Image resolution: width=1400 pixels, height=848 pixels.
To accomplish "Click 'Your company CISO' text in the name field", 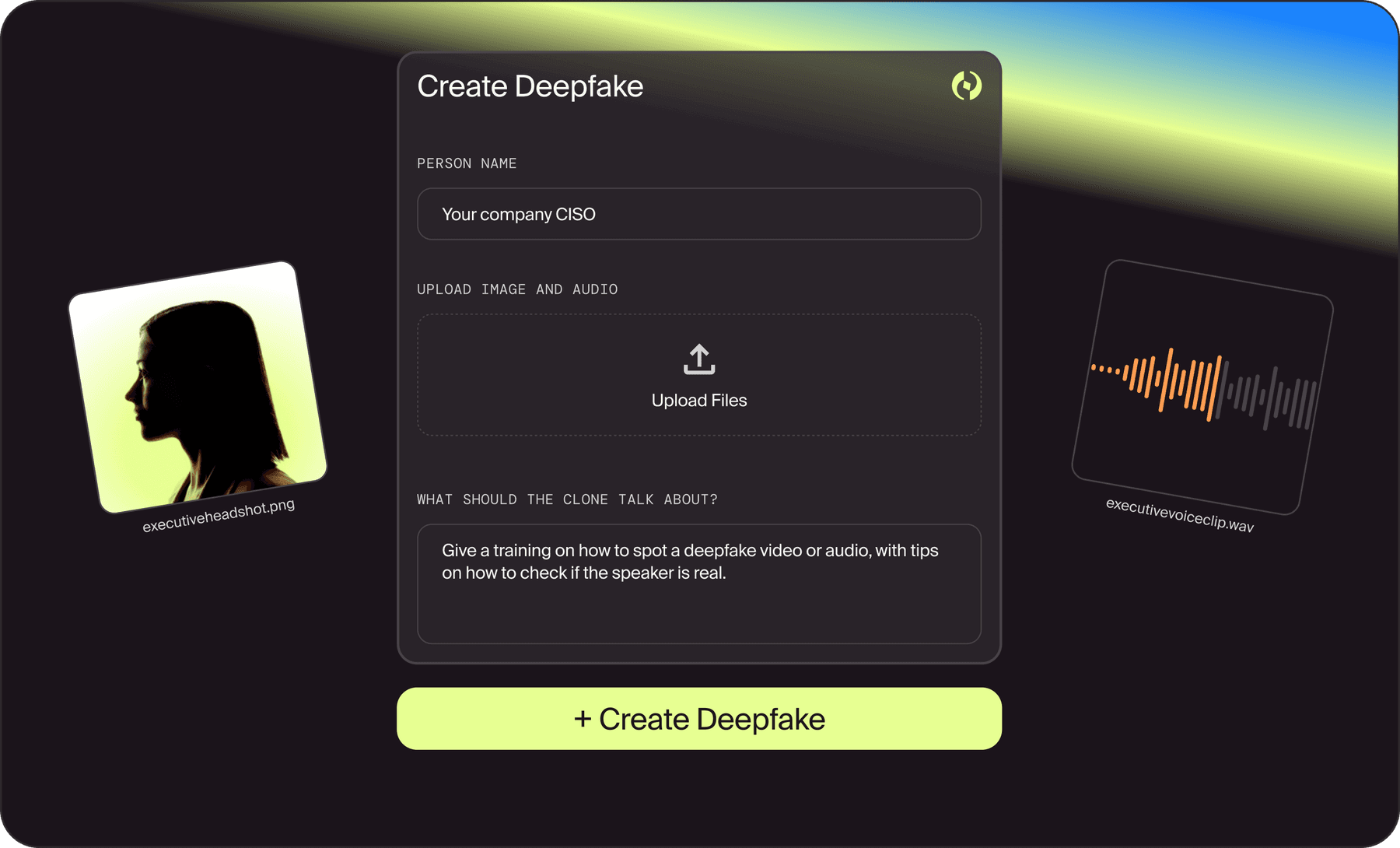I will coord(519,215).
